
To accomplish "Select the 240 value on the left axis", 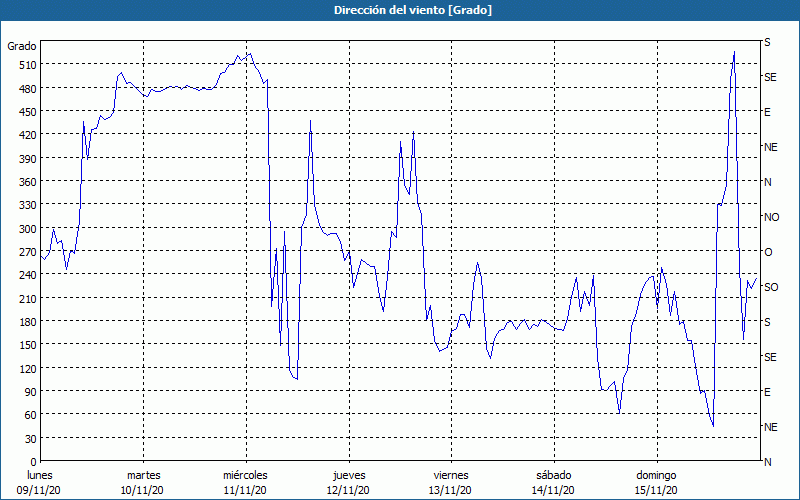I will (27, 275).
